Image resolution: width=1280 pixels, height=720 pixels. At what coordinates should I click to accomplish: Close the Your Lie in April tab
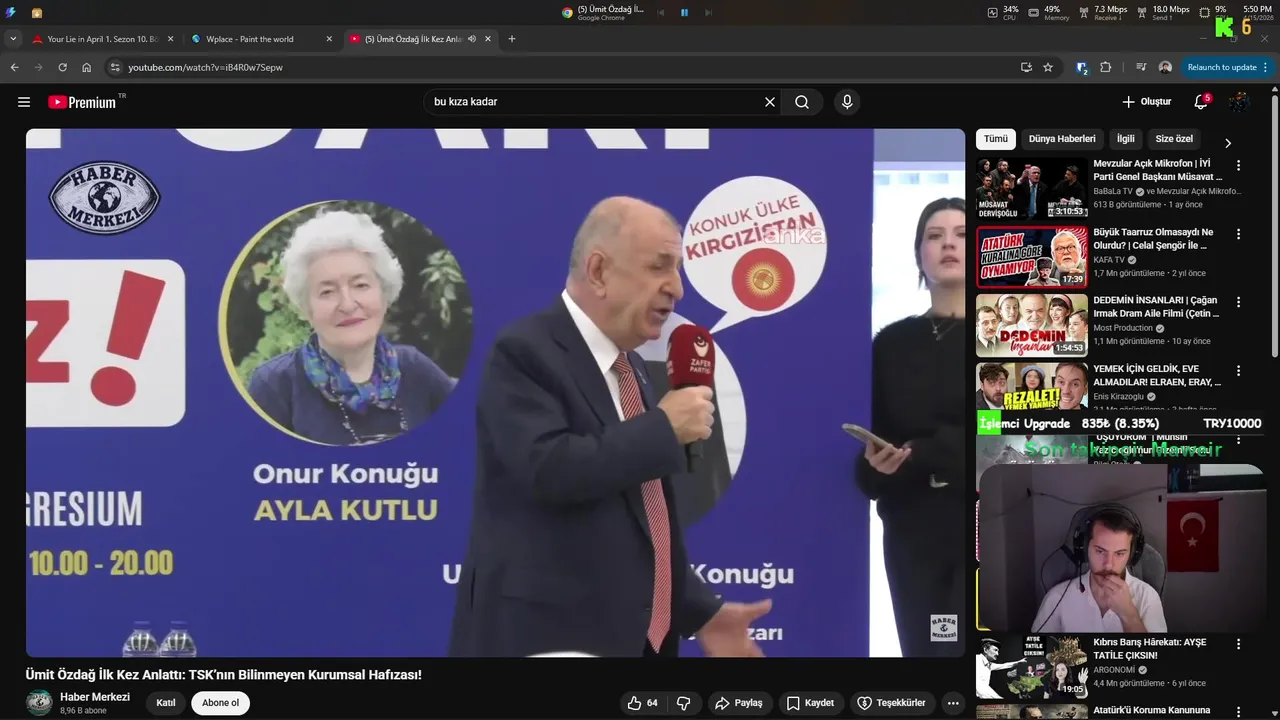coord(170,39)
